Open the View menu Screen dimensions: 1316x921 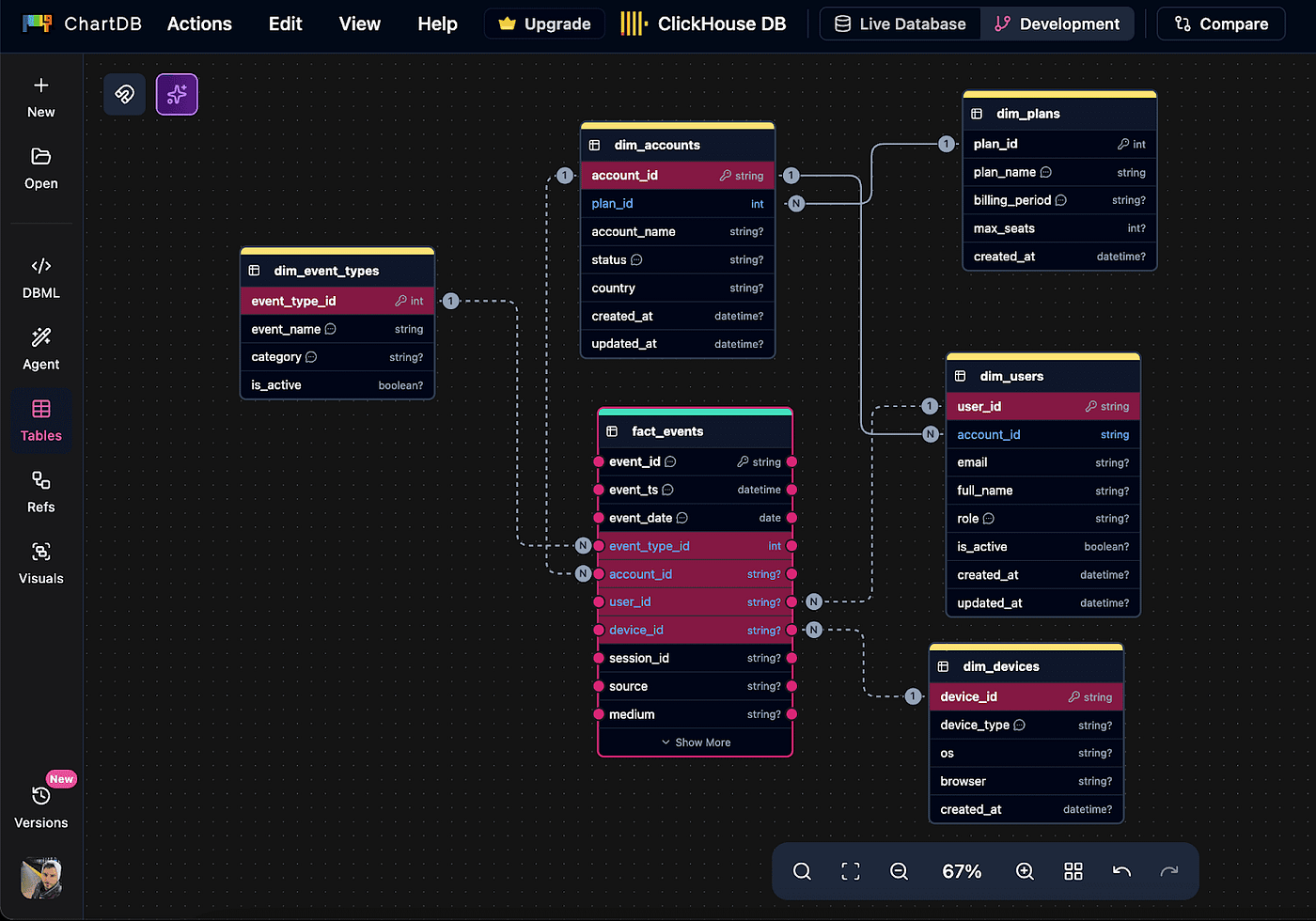[359, 23]
